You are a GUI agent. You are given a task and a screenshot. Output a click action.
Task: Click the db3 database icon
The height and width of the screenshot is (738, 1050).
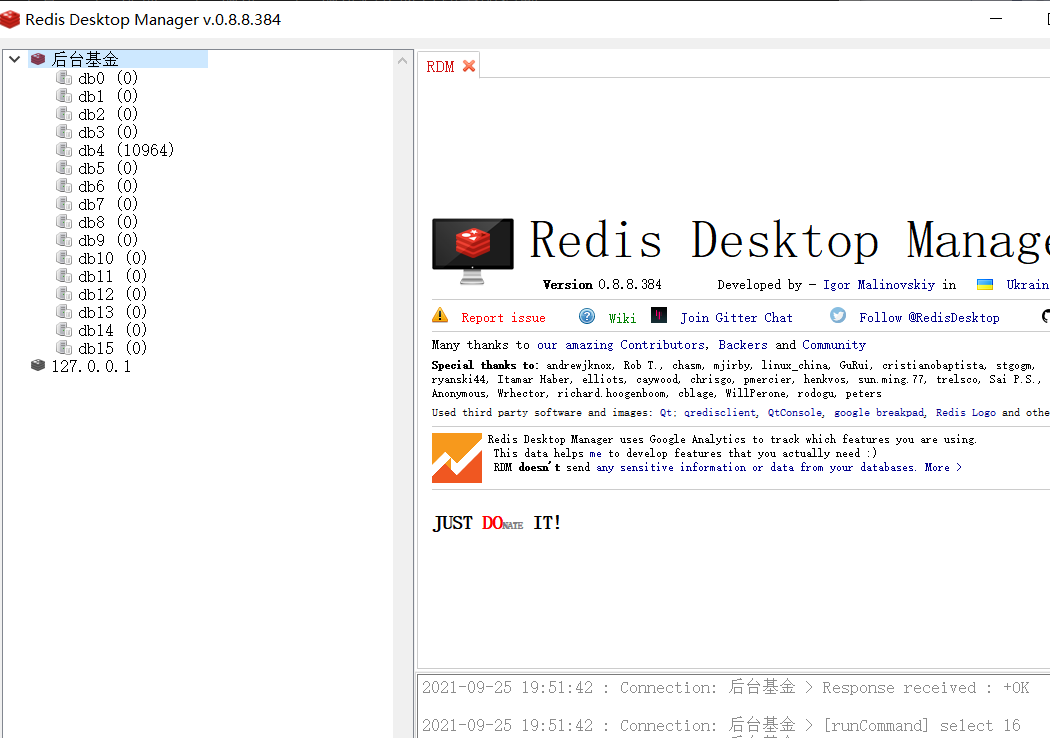tap(64, 133)
